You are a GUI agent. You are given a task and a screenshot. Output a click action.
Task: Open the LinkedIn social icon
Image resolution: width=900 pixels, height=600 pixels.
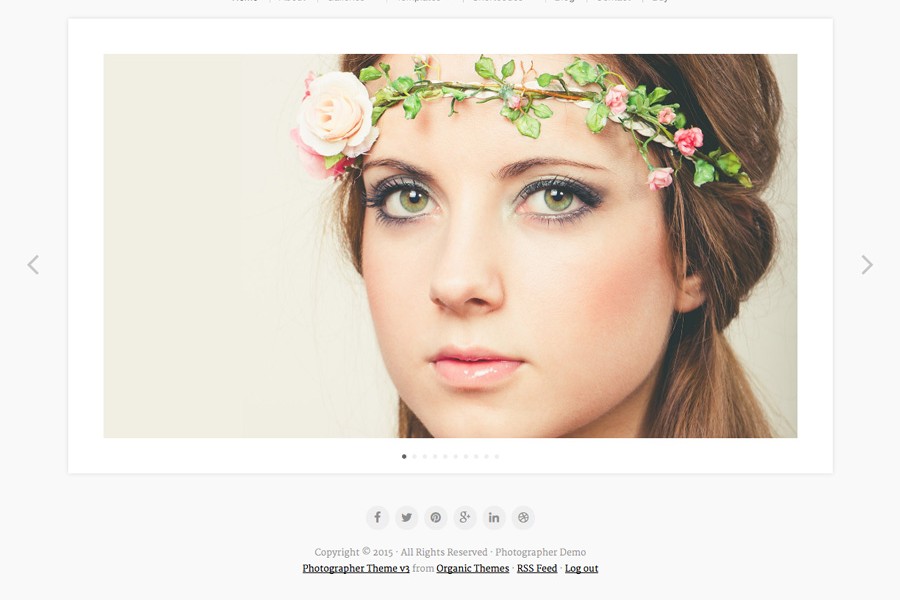click(494, 517)
